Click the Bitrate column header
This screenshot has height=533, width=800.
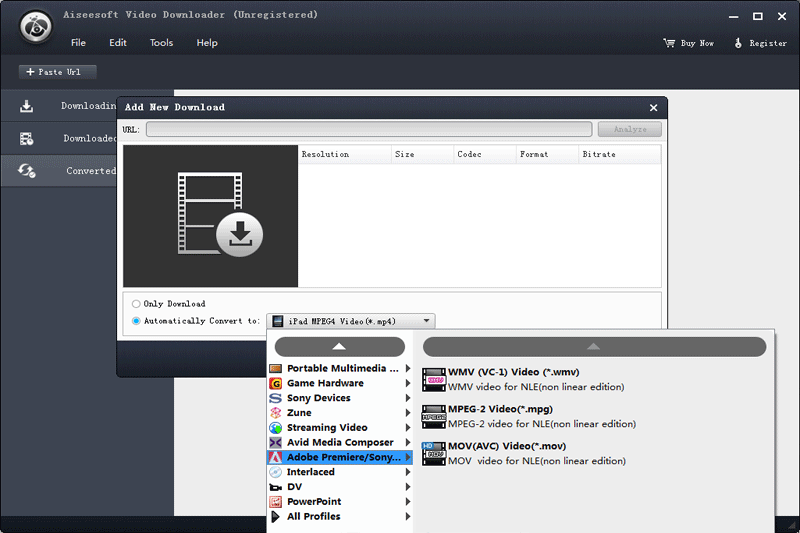click(620, 154)
